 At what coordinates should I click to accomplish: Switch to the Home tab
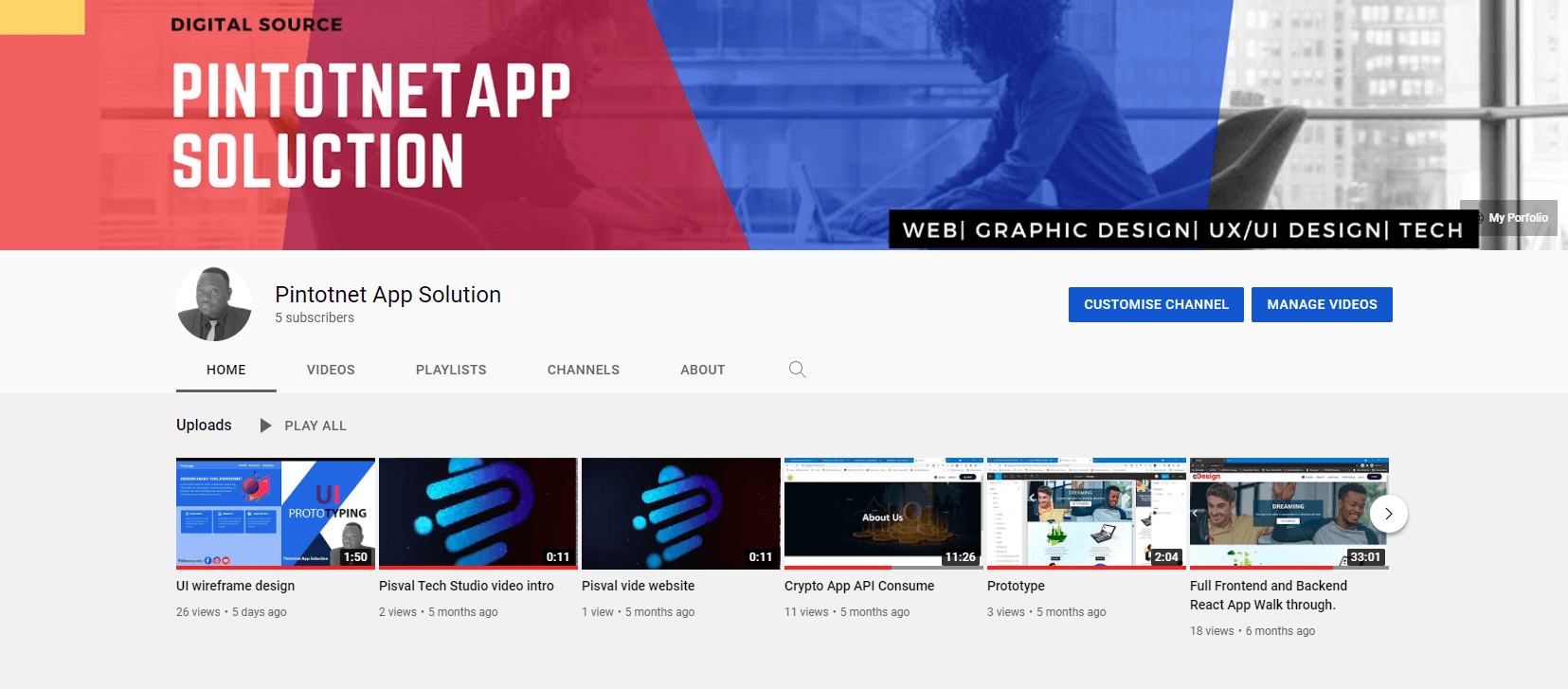pos(226,370)
